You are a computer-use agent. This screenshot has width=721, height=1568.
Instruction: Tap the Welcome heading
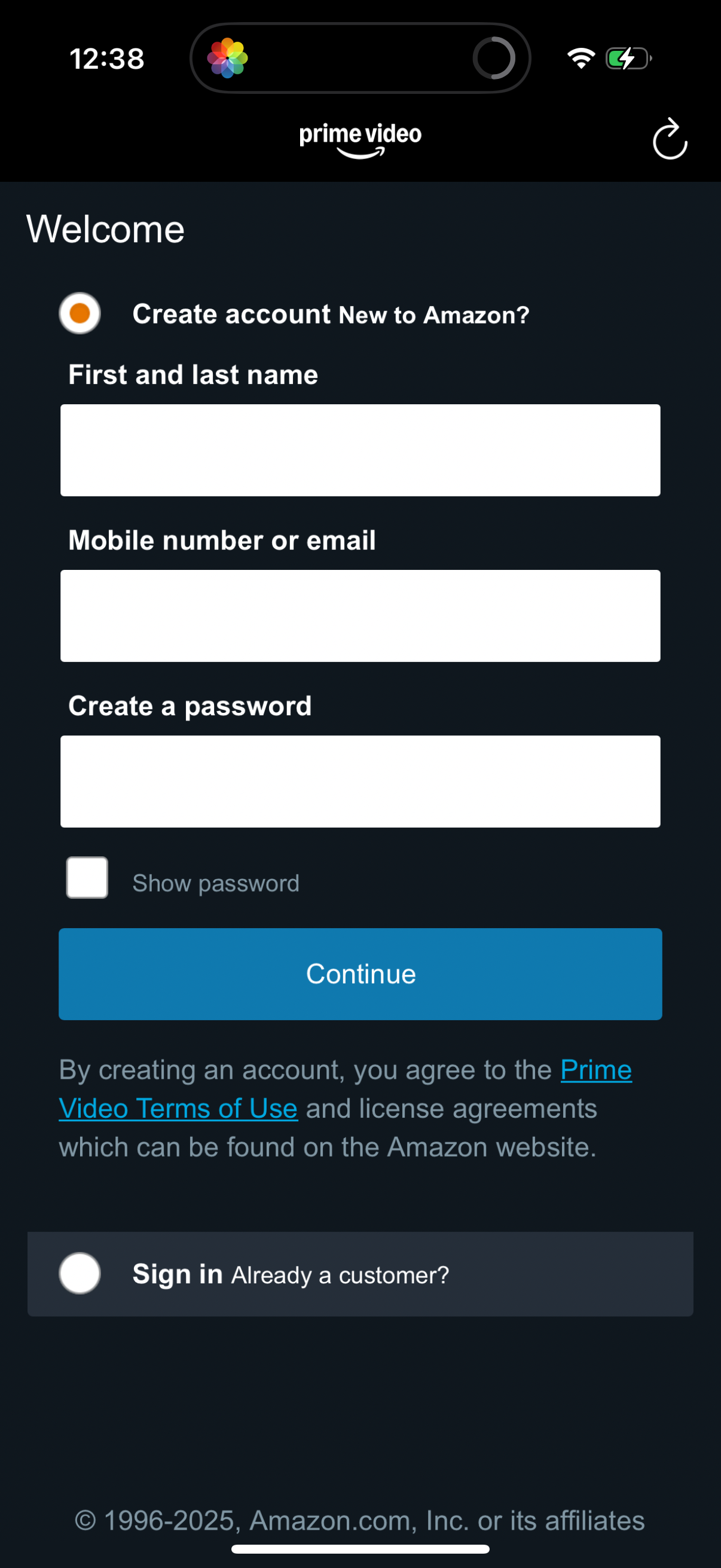pos(105,229)
